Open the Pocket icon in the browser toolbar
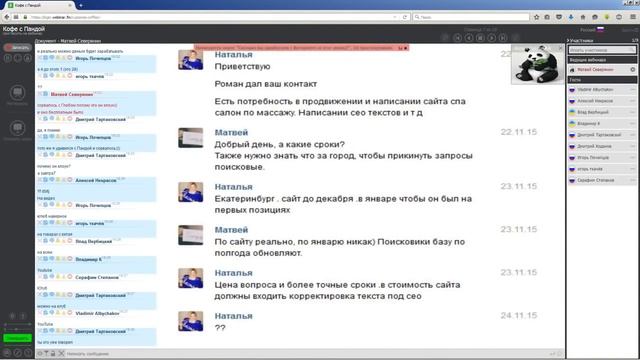The width and height of the screenshot is (640, 360). coord(559,17)
